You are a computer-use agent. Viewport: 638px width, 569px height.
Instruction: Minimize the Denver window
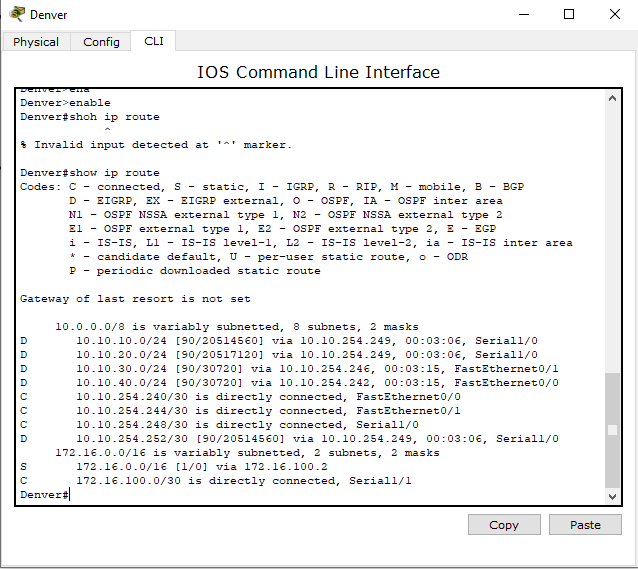click(x=523, y=14)
